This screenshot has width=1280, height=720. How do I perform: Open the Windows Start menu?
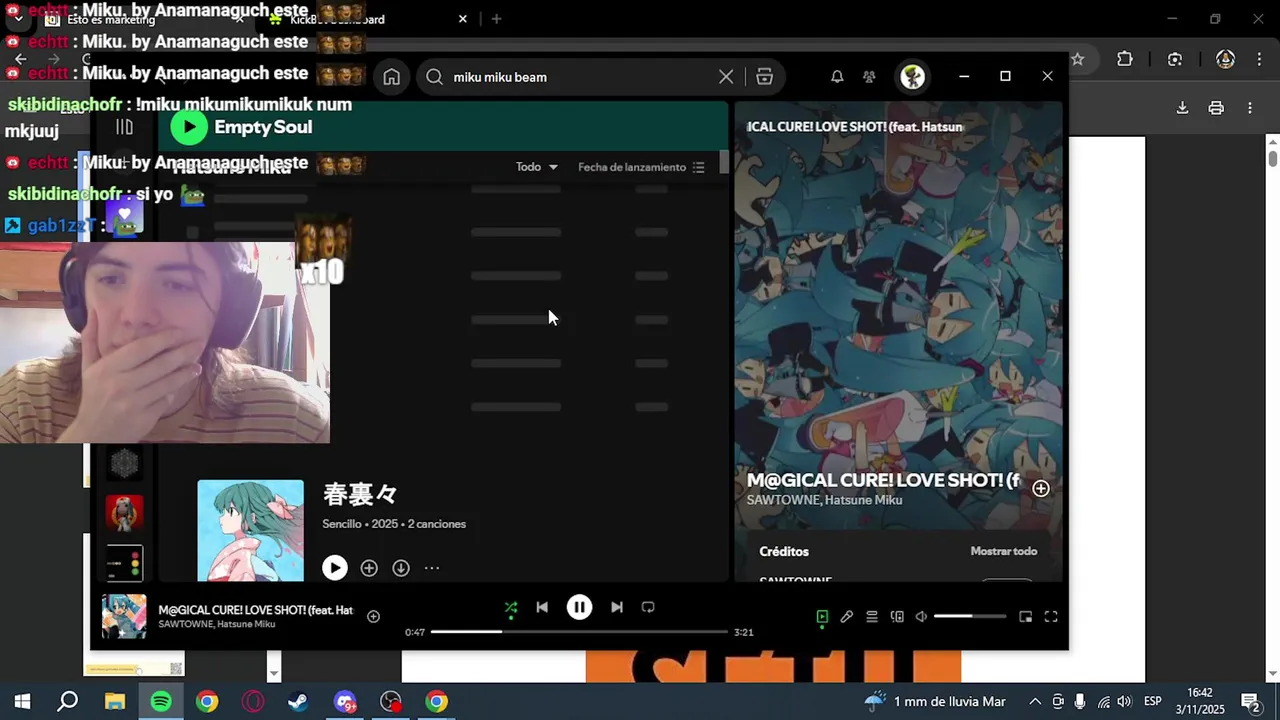22,702
